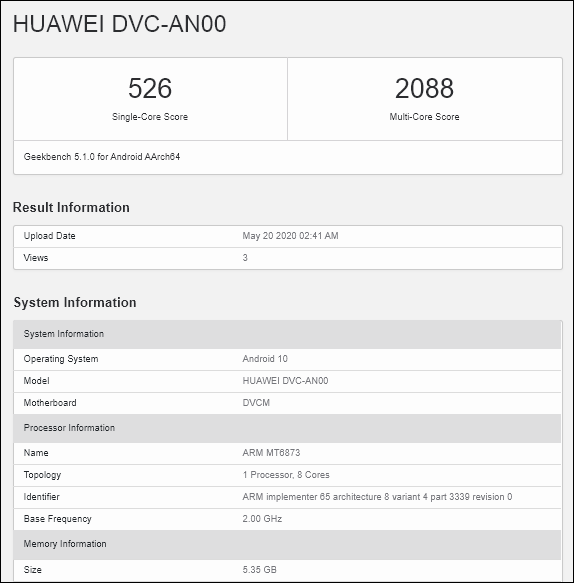Image resolution: width=574 pixels, height=583 pixels.
Task: Click the Topology value 1 Processor, 8 Cores
Action: [x=286, y=475]
